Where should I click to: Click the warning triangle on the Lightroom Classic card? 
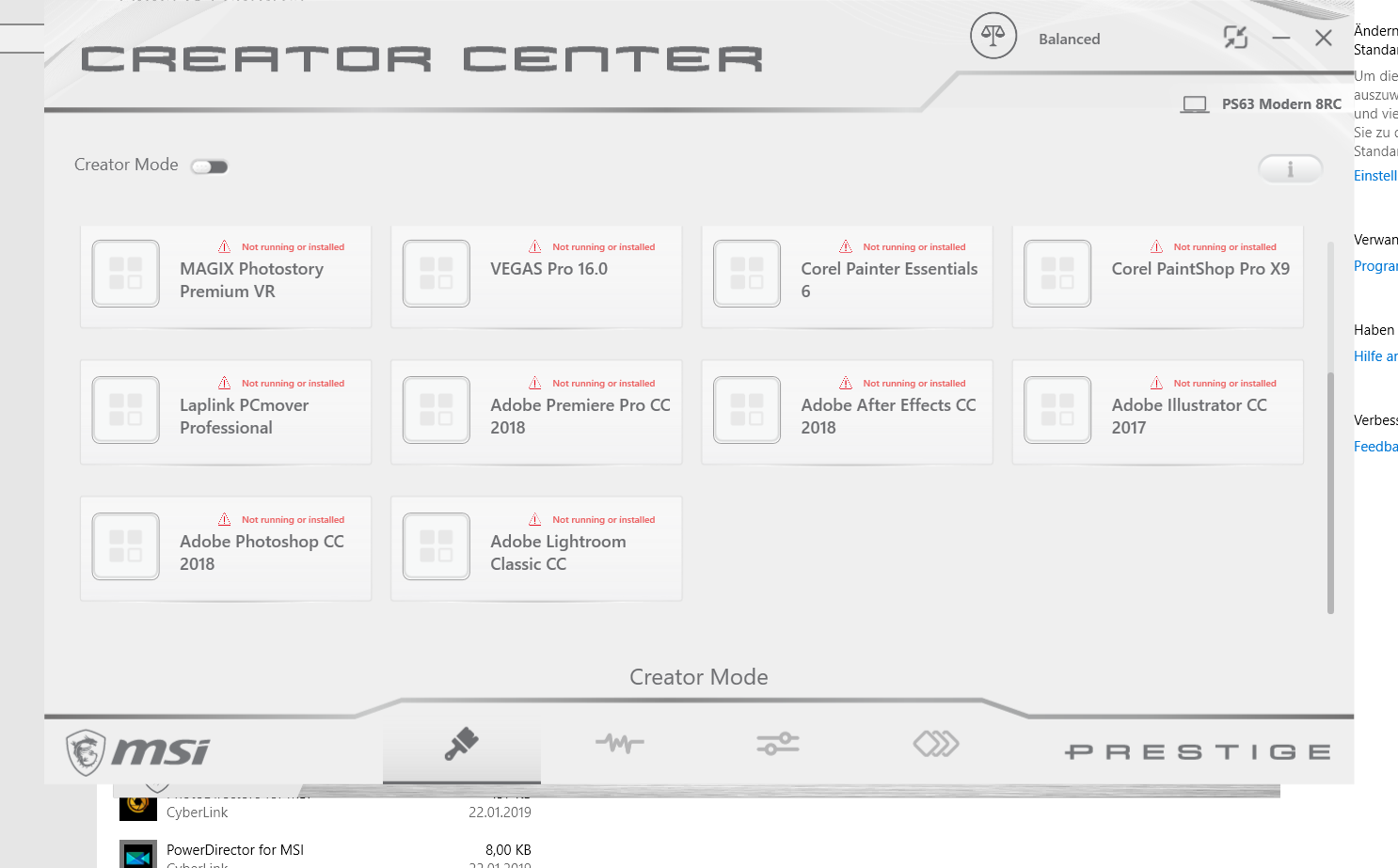coord(535,519)
